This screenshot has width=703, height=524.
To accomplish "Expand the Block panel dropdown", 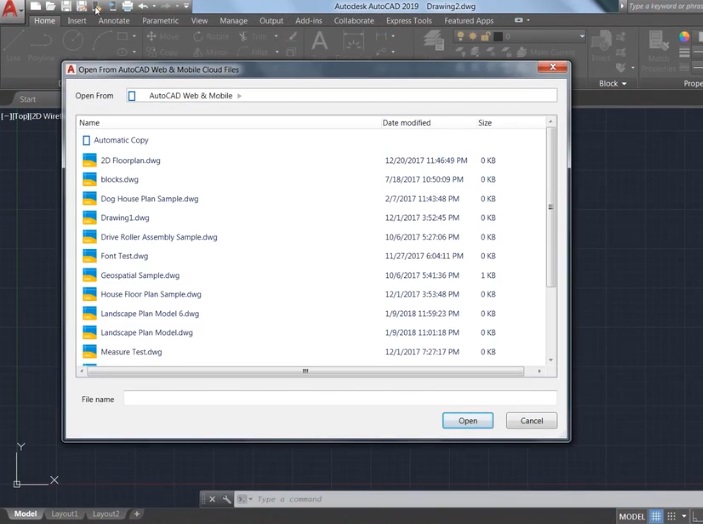I will tap(612, 83).
